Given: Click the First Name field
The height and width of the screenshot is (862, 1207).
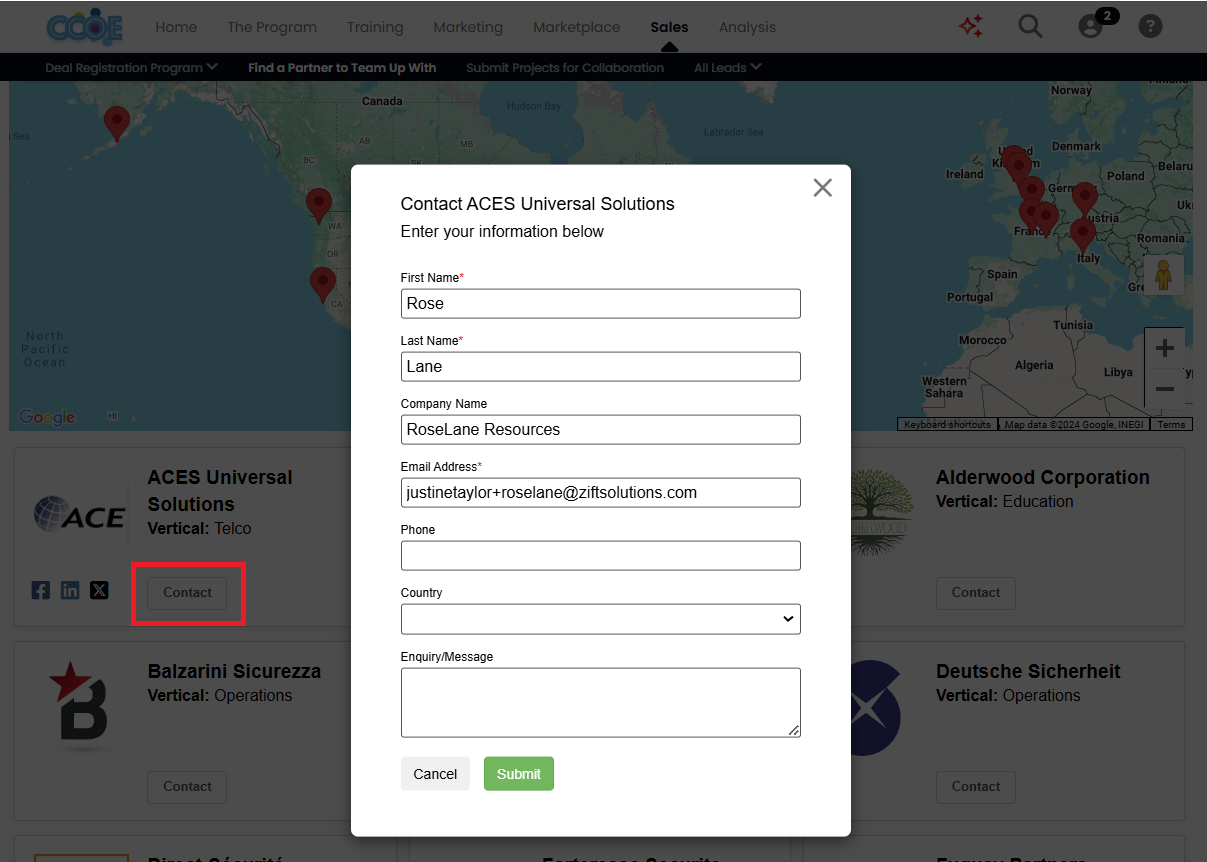Looking at the screenshot, I should tap(600, 303).
